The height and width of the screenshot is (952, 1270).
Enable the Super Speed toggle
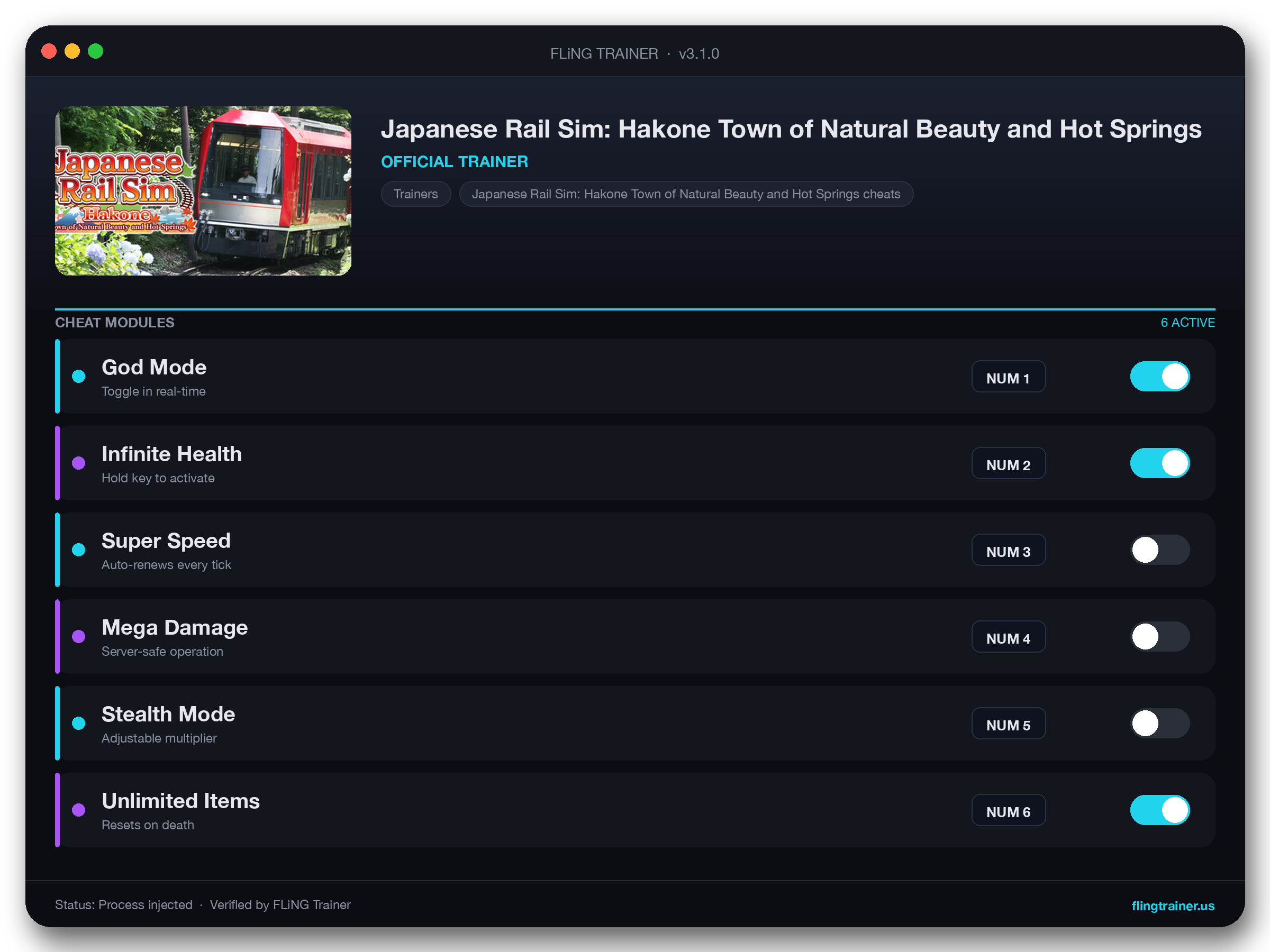(1160, 550)
